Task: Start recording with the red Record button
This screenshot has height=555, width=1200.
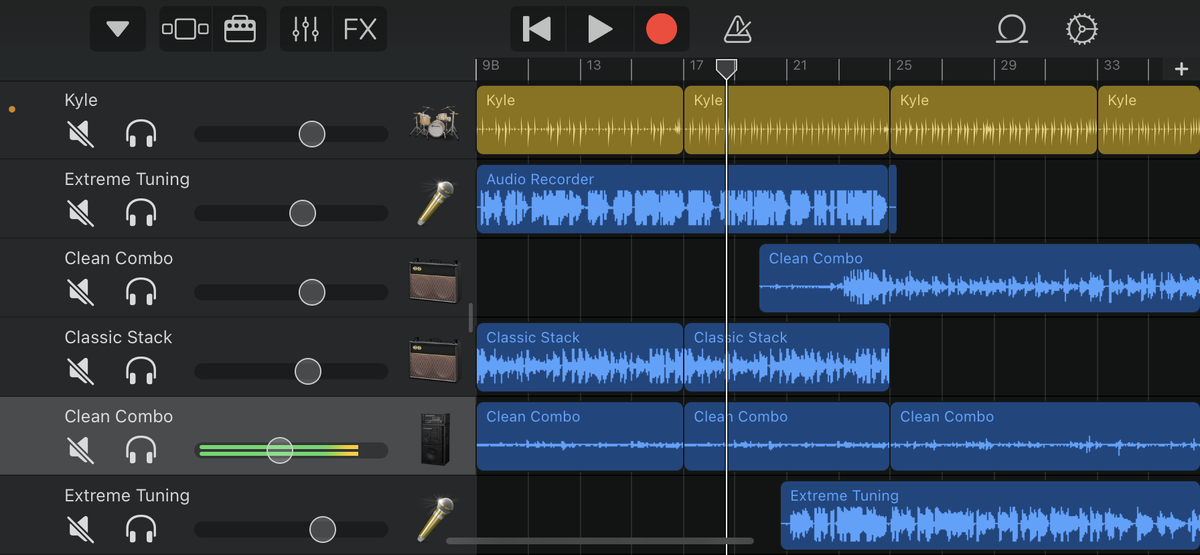Action: click(x=661, y=29)
